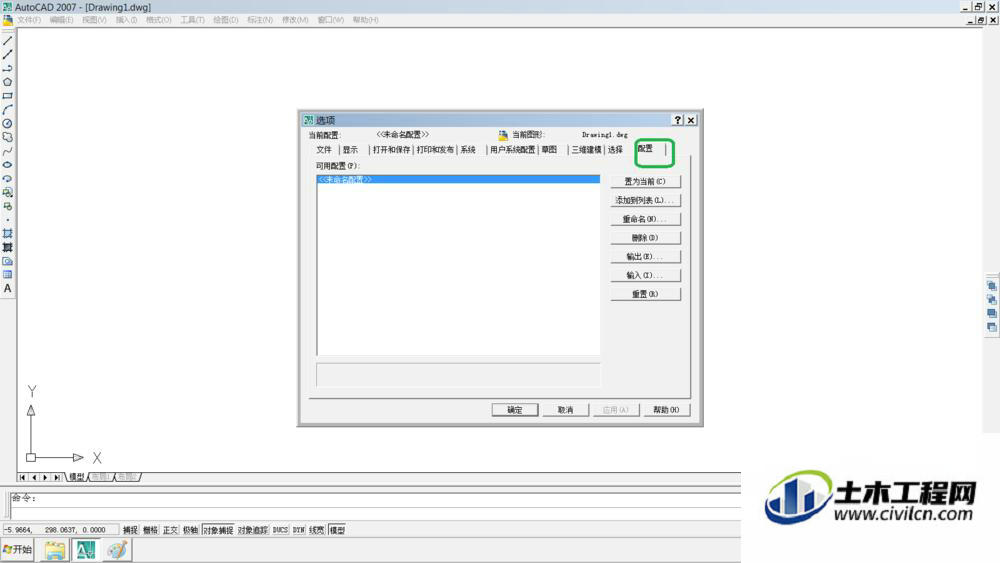The image size is (1000, 563).
Task: Click the 添加到列表(L)... button
Action: pos(645,200)
